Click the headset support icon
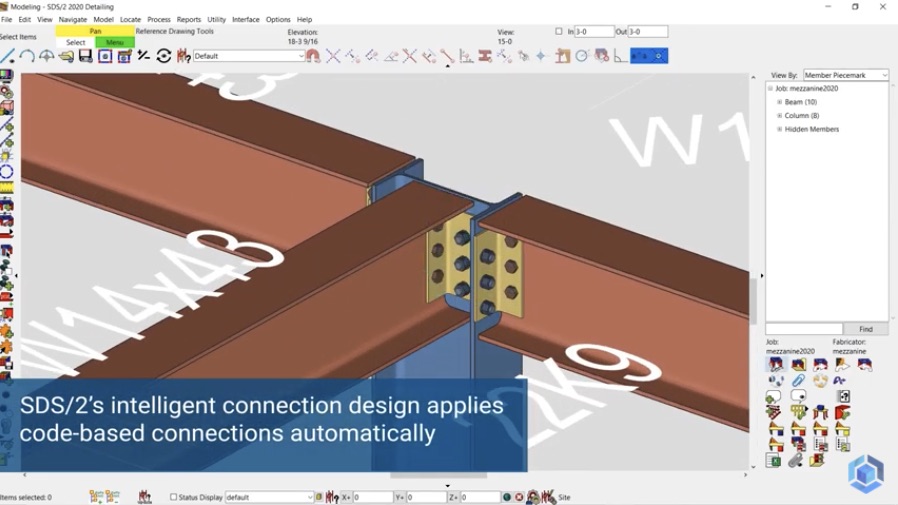This screenshot has width=898, height=505. click(776, 380)
